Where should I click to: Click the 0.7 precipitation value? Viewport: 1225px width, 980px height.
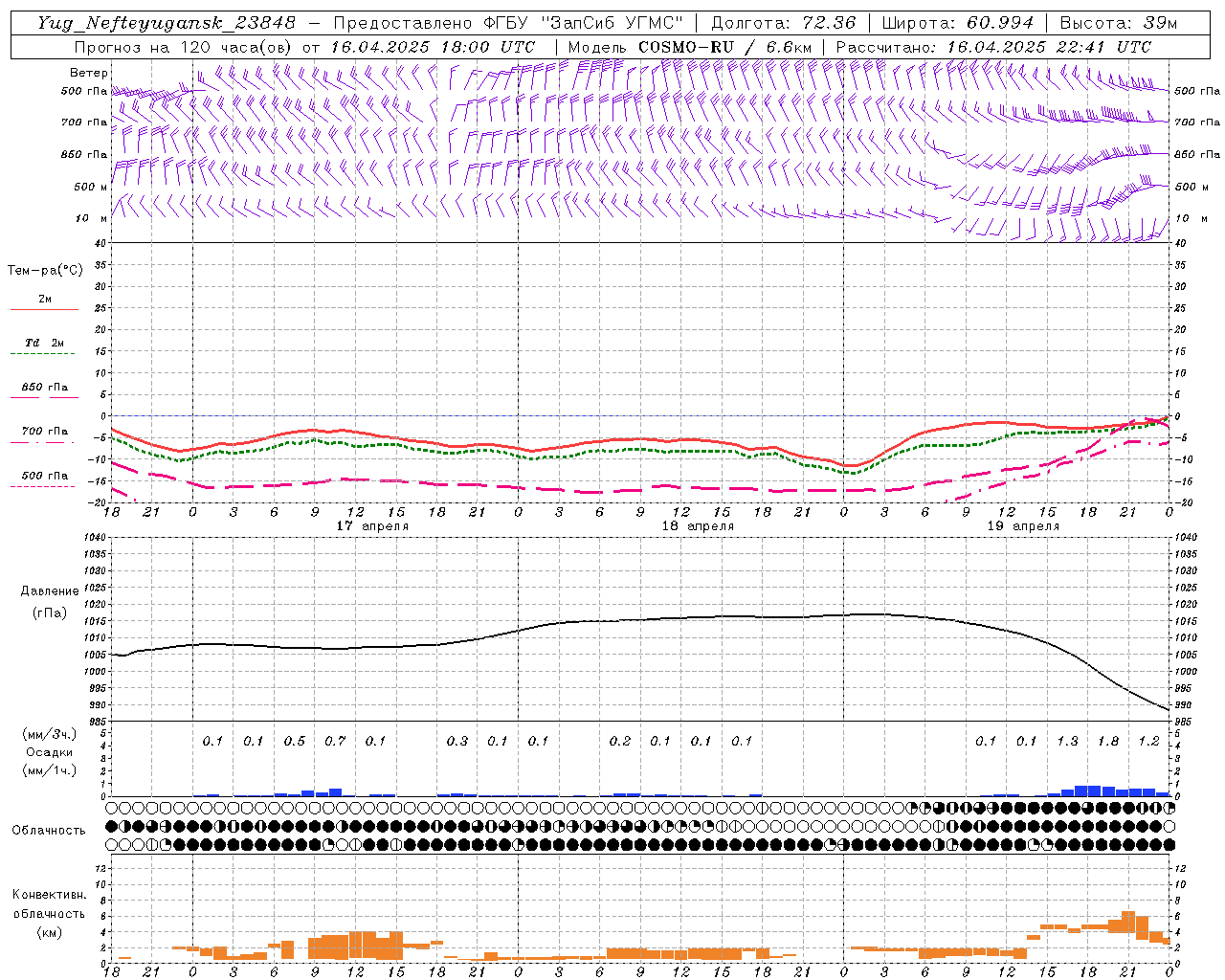(335, 741)
